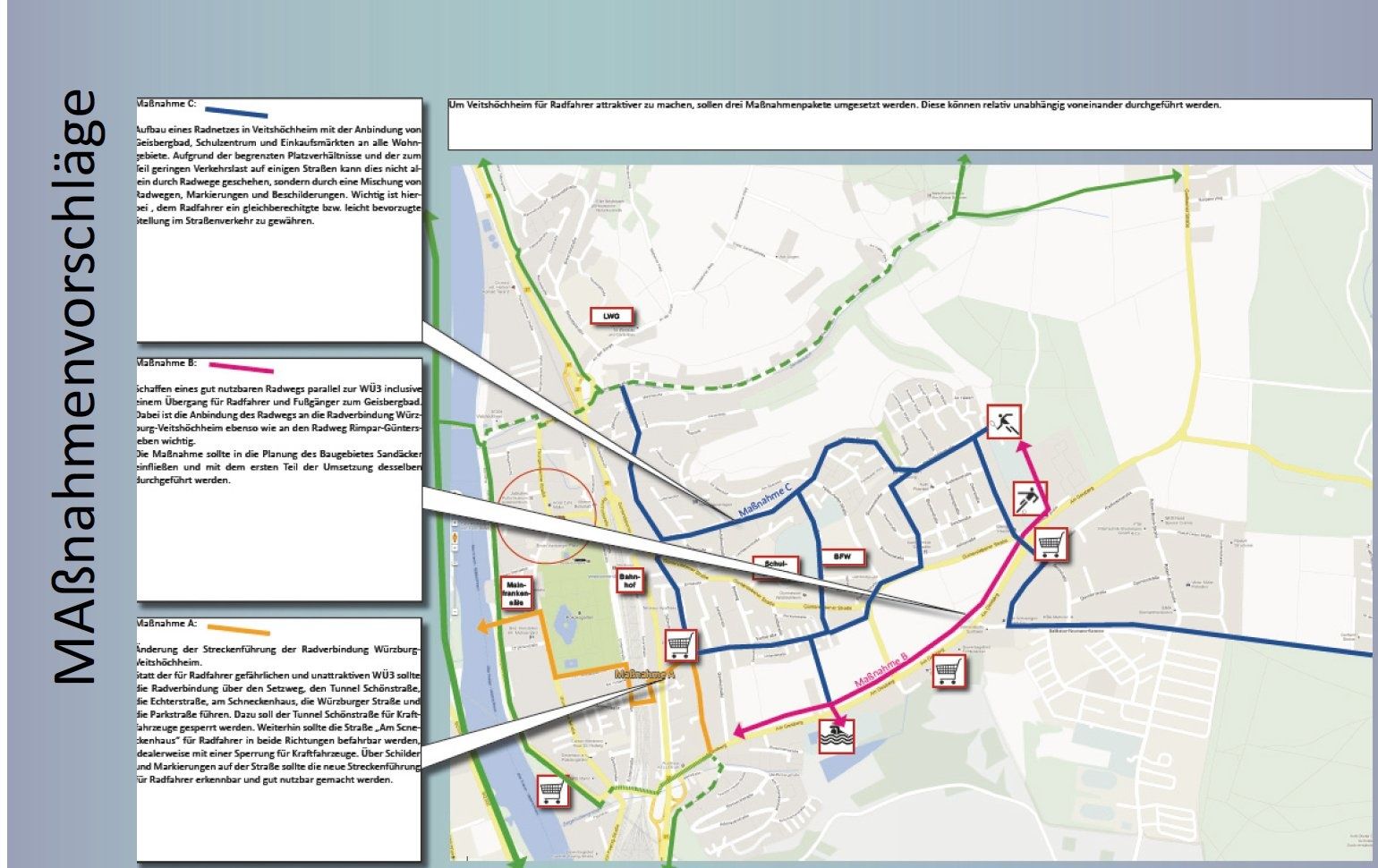This screenshot has height=868, width=1378.
Task: Click the pink legend line for Maßnahme B
Action: click(x=241, y=368)
